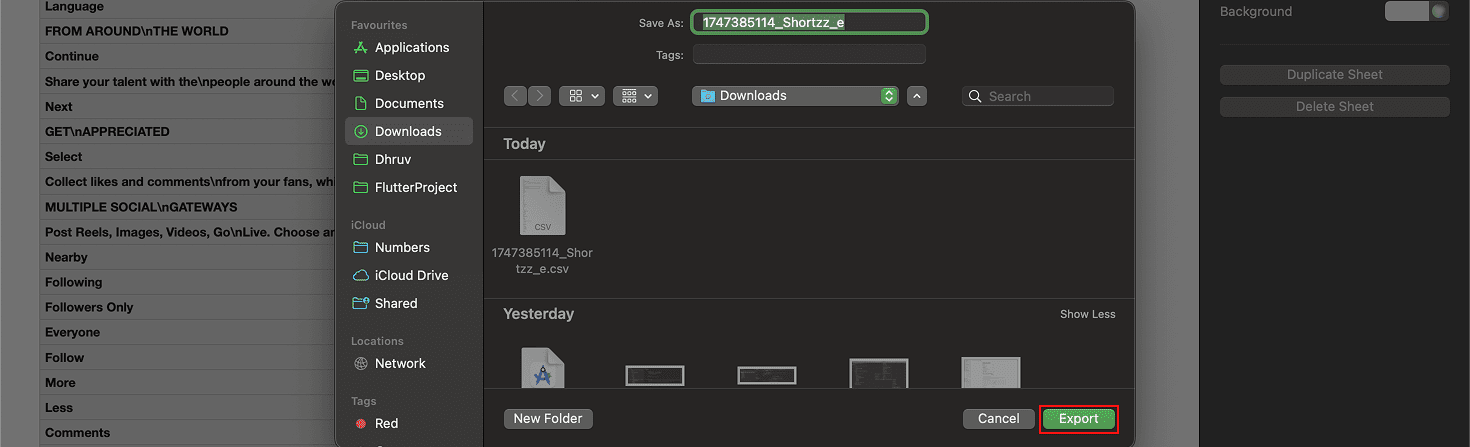Select Network under Locations
This screenshot has width=1470, height=447.
[400, 363]
